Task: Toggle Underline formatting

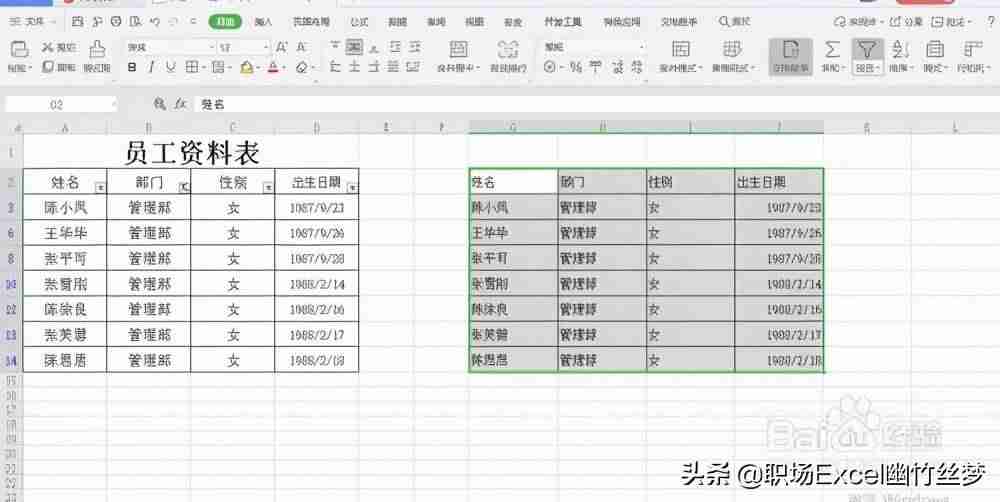Action: point(170,67)
